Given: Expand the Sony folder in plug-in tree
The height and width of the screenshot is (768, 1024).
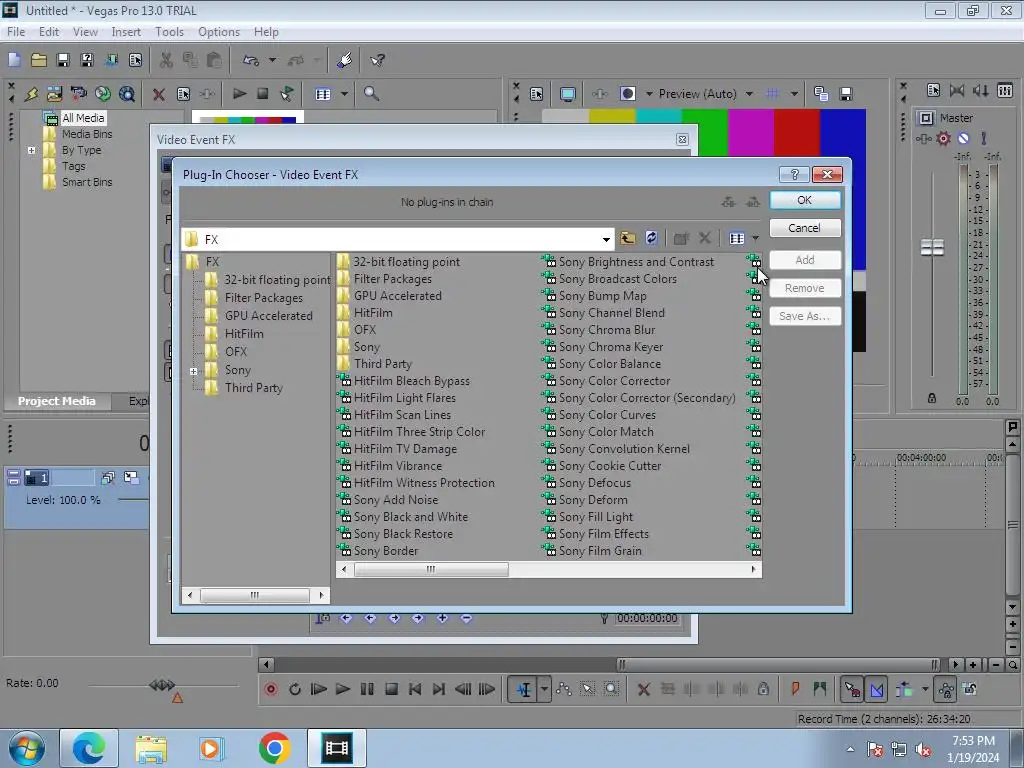Looking at the screenshot, I should click(x=193, y=371).
